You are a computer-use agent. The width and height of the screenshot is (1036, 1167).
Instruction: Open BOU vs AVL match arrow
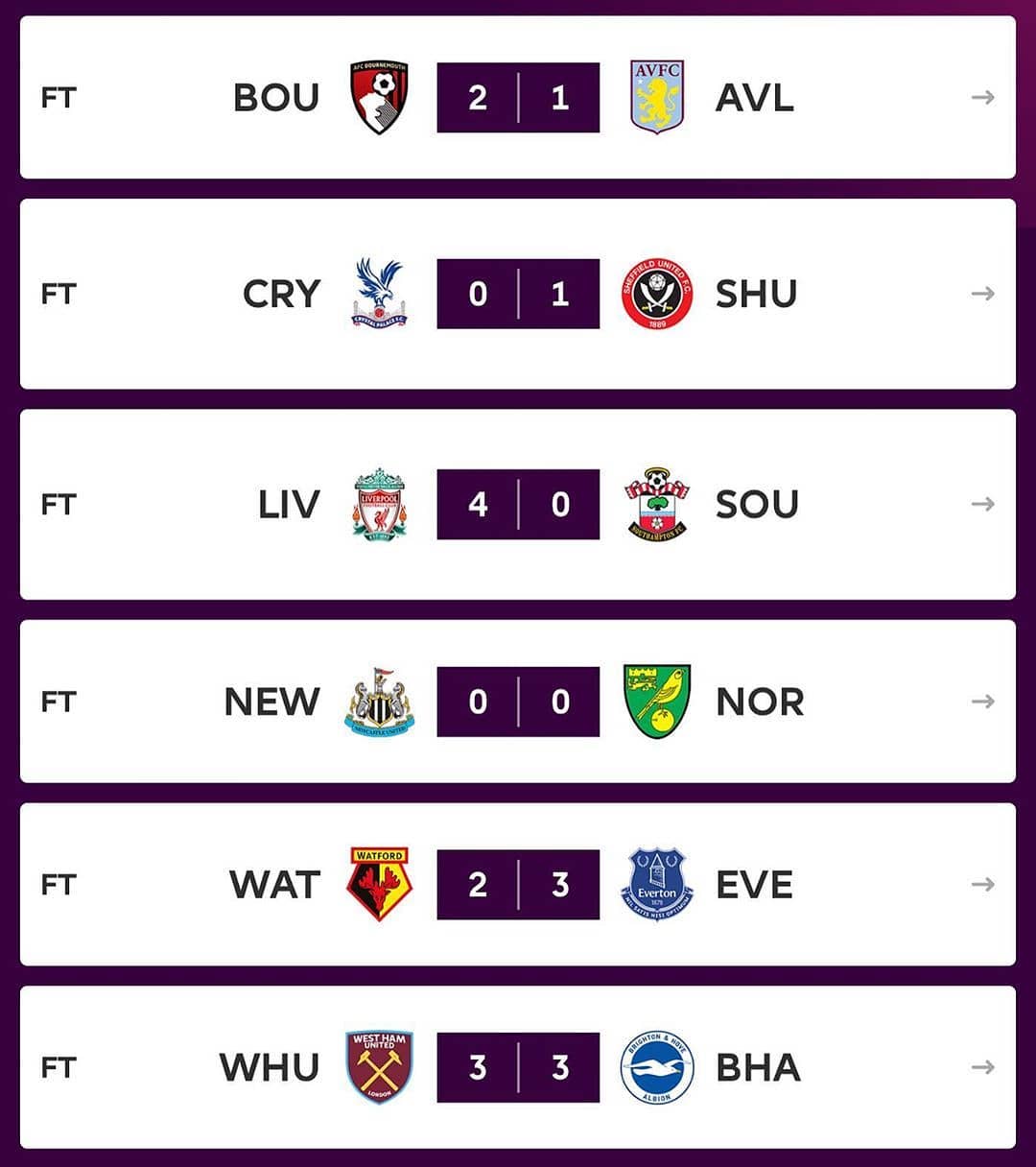coord(982,97)
